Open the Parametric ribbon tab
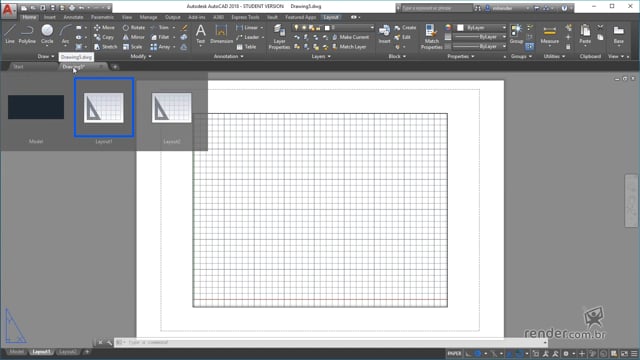Viewport: 640px width, 360px height. (102, 17)
